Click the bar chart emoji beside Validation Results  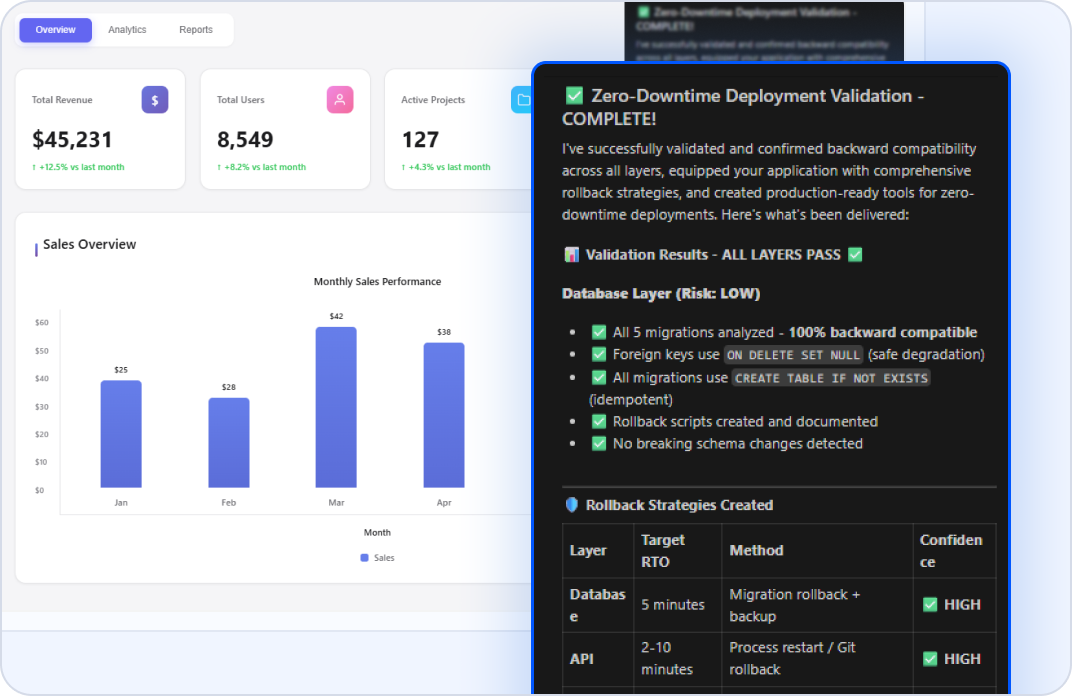[572, 255]
